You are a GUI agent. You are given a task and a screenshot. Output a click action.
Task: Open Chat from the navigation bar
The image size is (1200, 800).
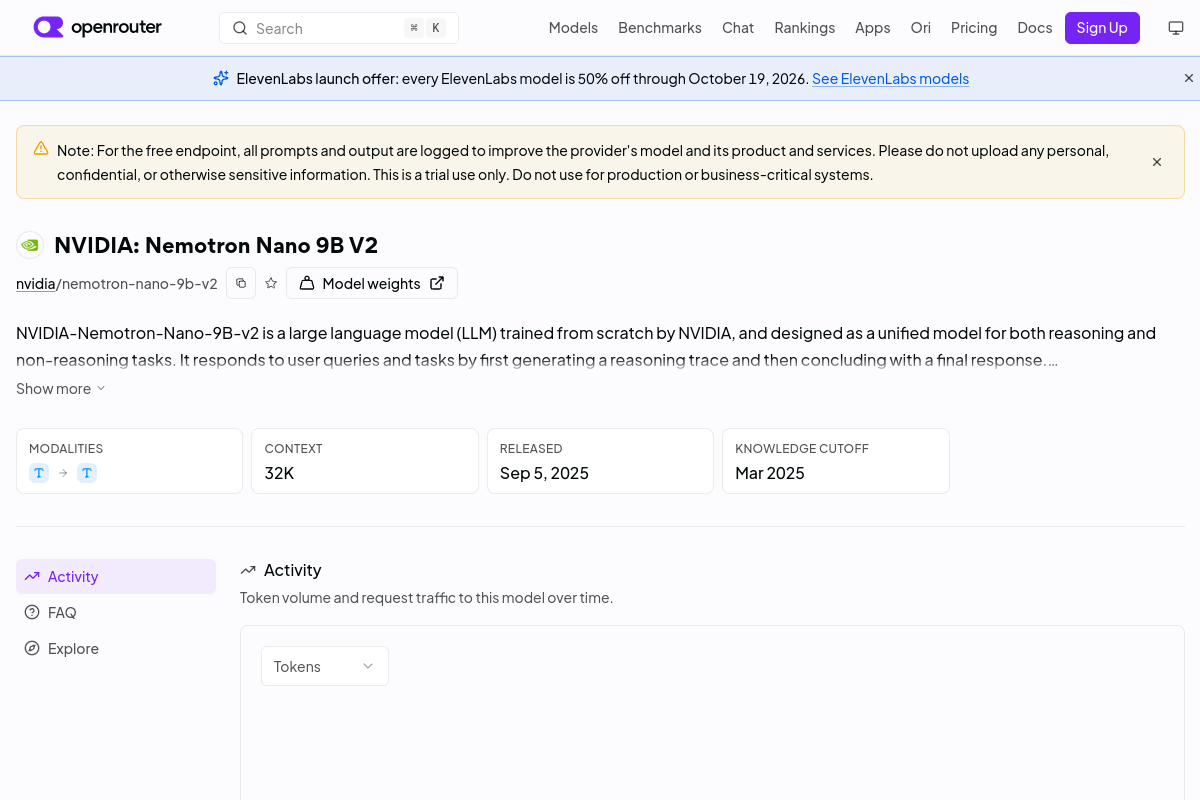click(x=738, y=28)
